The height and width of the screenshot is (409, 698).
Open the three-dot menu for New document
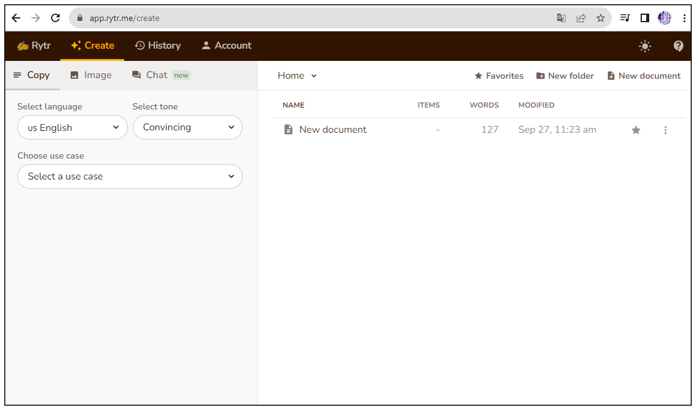pyautogui.click(x=665, y=130)
